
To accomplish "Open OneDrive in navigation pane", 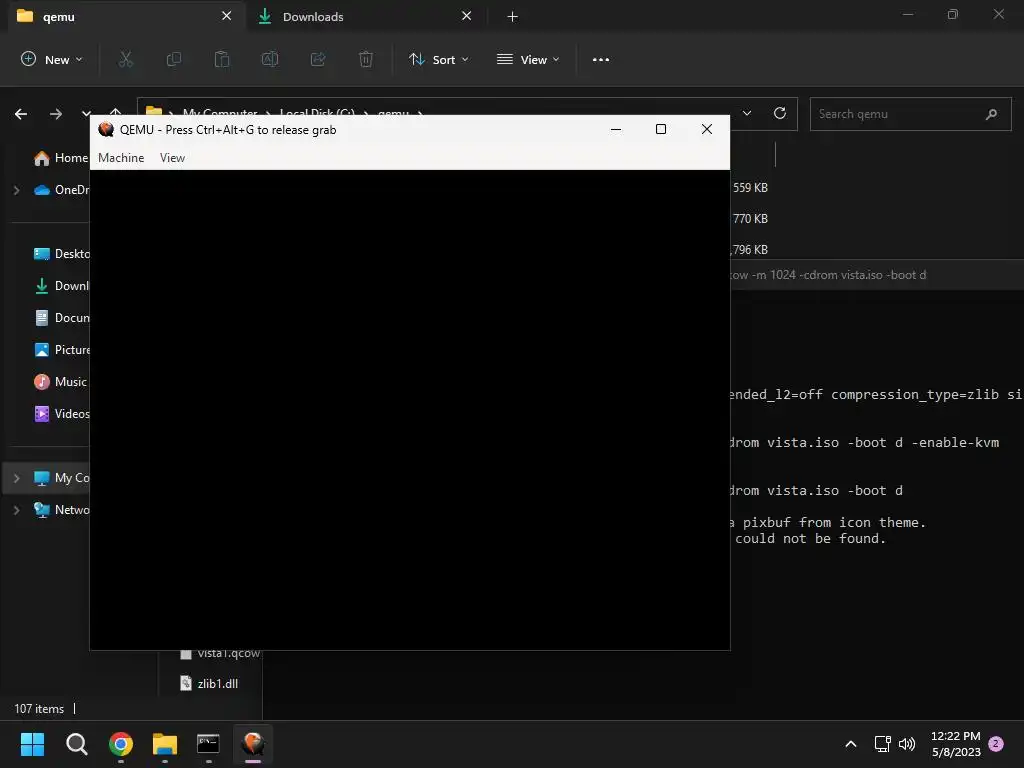I will [61, 189].
